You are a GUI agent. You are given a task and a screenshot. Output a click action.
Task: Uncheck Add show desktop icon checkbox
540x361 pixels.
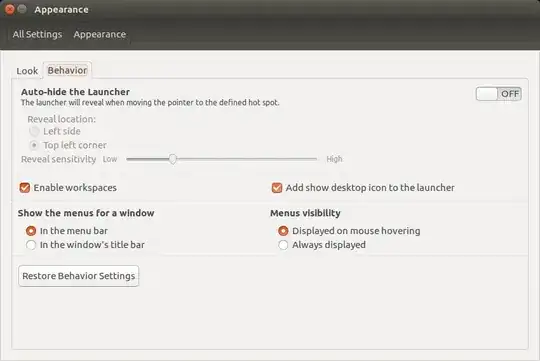tap(277, 188)
